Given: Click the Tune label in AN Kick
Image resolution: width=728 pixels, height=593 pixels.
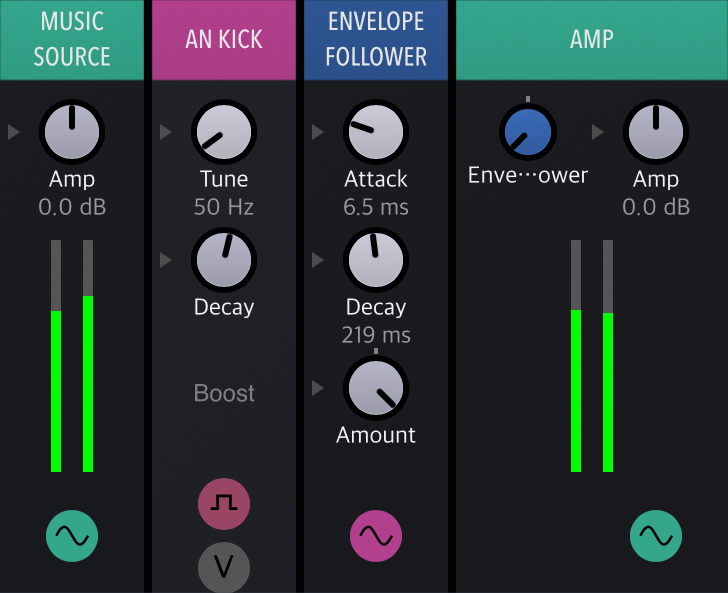Looking at the screenshot, I should [x=224, y=179].
